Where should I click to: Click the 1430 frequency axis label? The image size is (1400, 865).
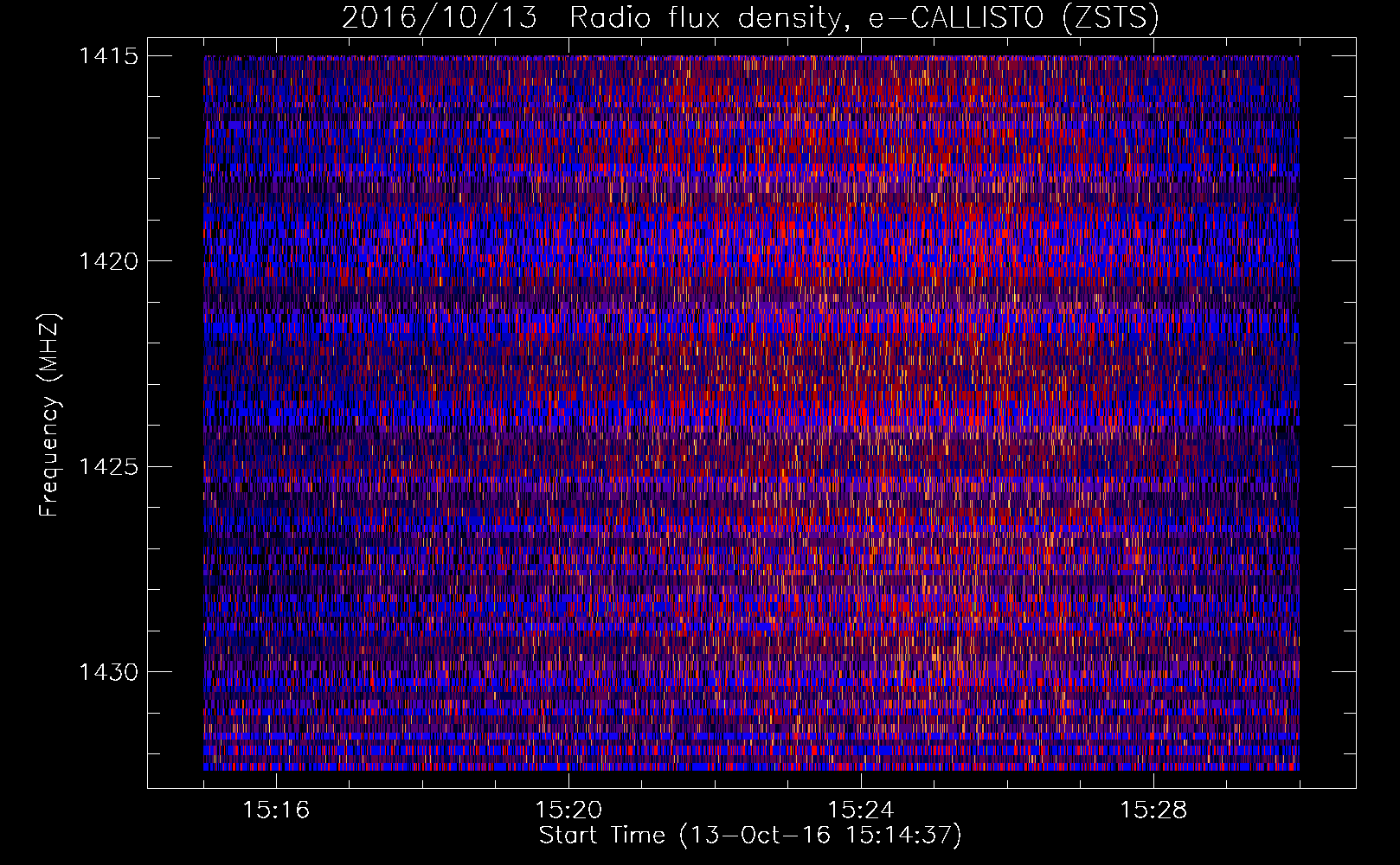click(x=108, y=672)
